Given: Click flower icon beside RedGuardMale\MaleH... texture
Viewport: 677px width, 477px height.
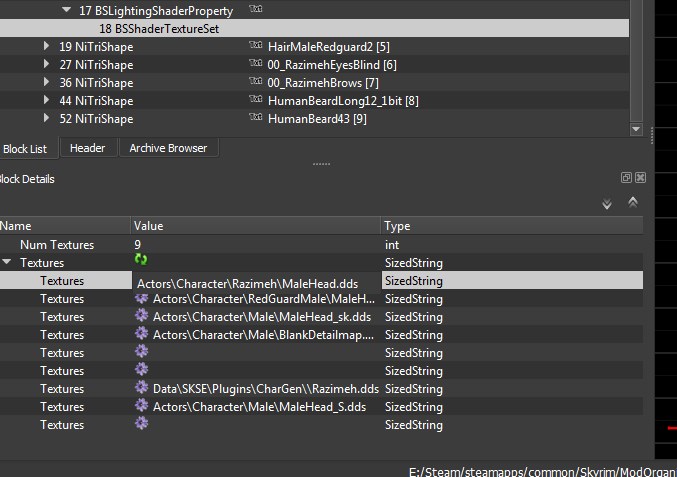Looking at the screenshot, I should point(141,298).
